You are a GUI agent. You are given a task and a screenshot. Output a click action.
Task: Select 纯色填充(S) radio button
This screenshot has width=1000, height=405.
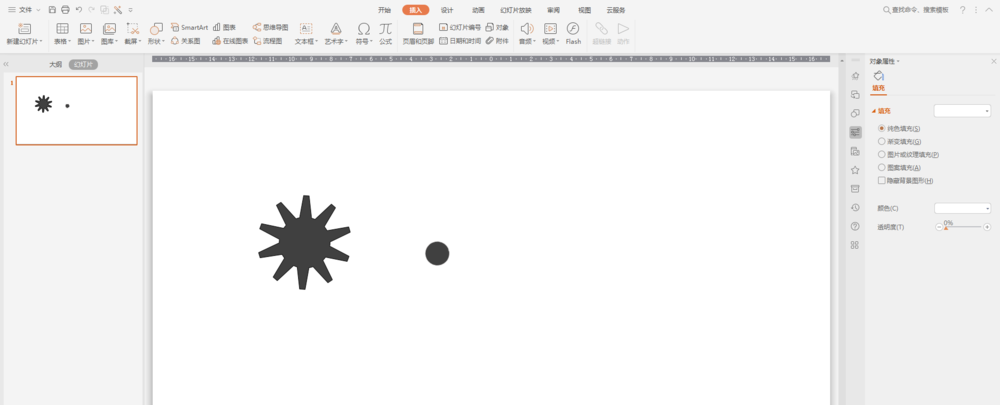coord(882,128)
